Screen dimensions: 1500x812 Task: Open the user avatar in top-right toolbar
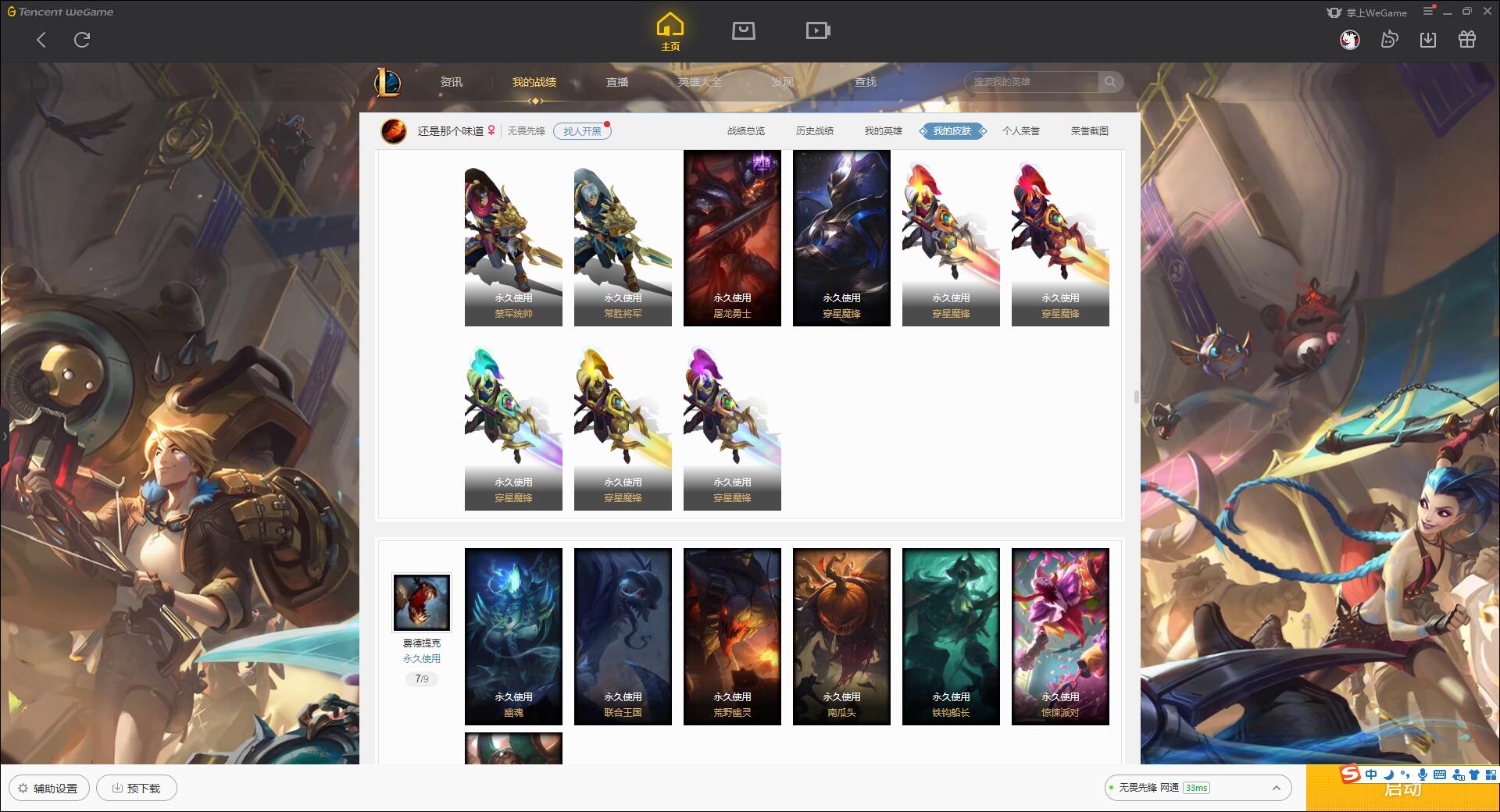pos(1349,39)
